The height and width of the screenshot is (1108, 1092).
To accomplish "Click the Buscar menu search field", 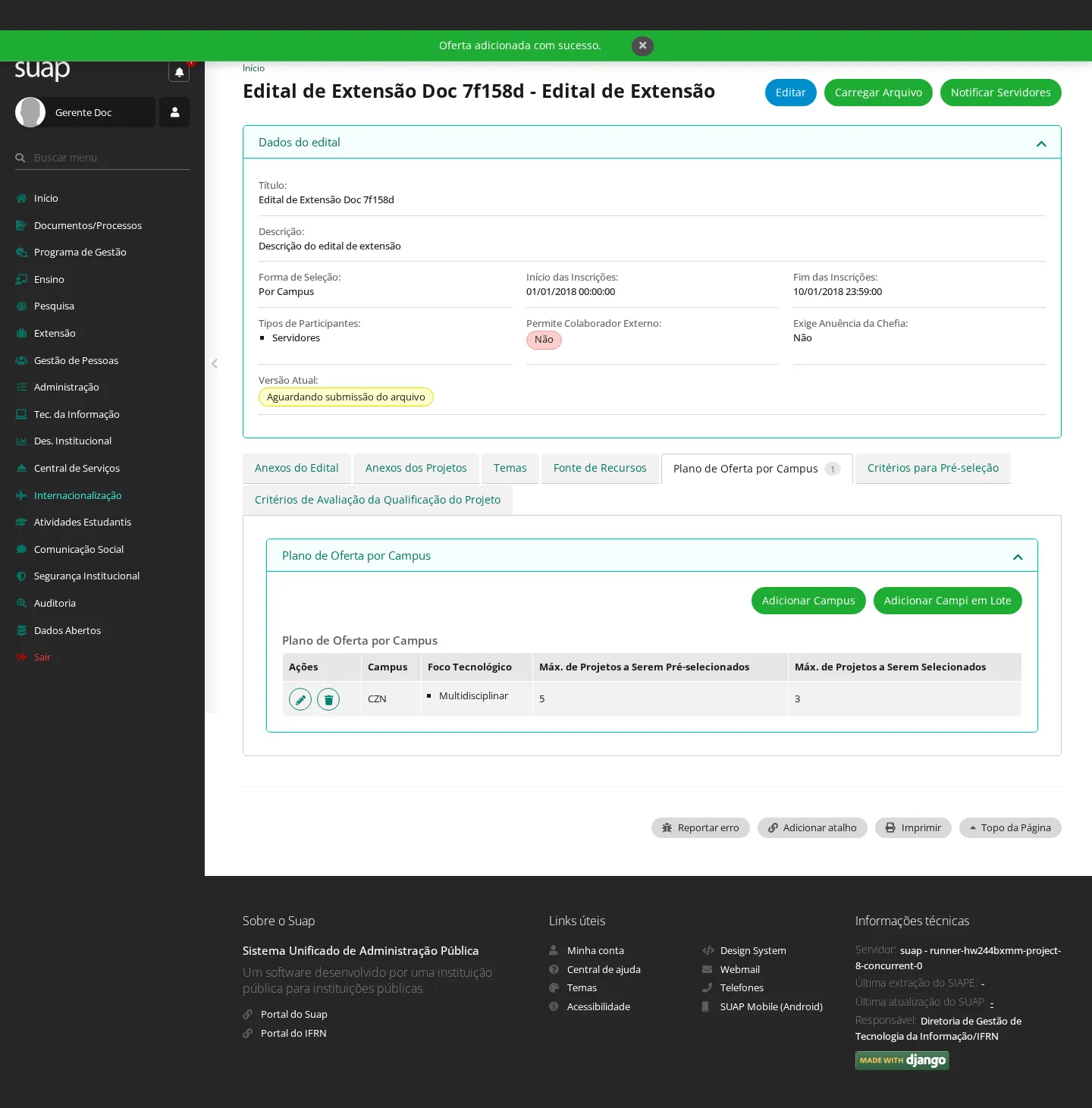I will tap(102, 158).
